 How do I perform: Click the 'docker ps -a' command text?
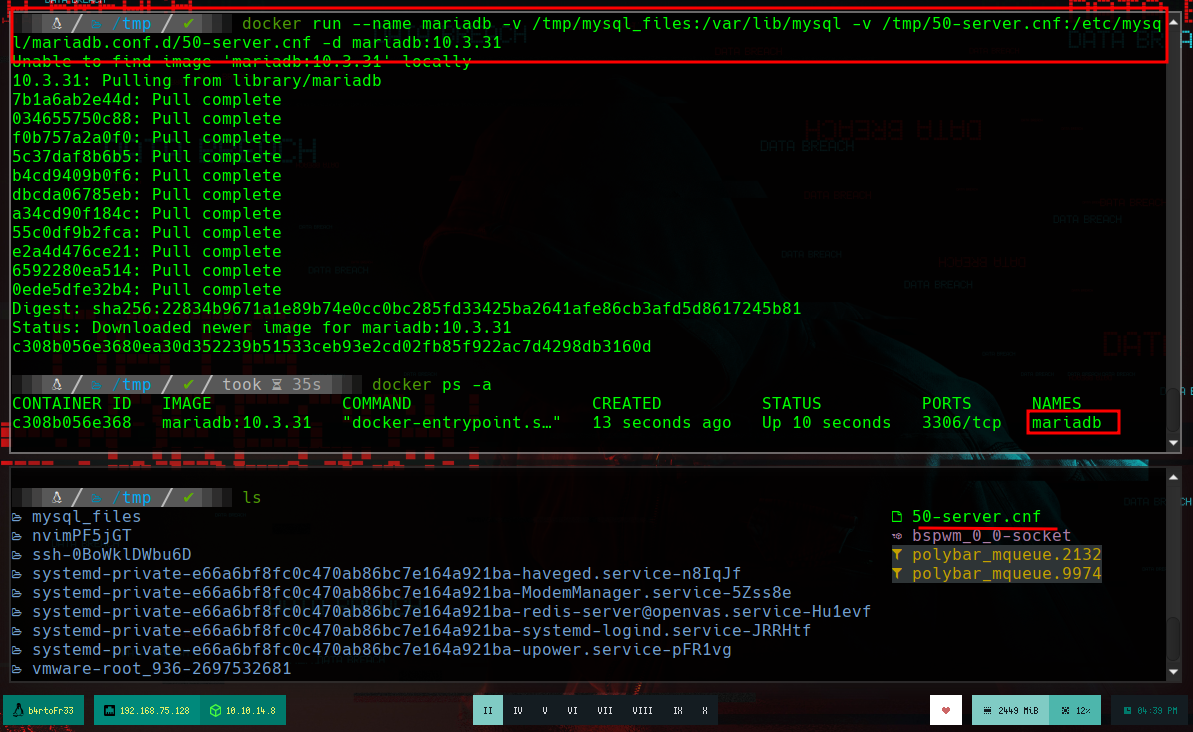click(431, 385)
